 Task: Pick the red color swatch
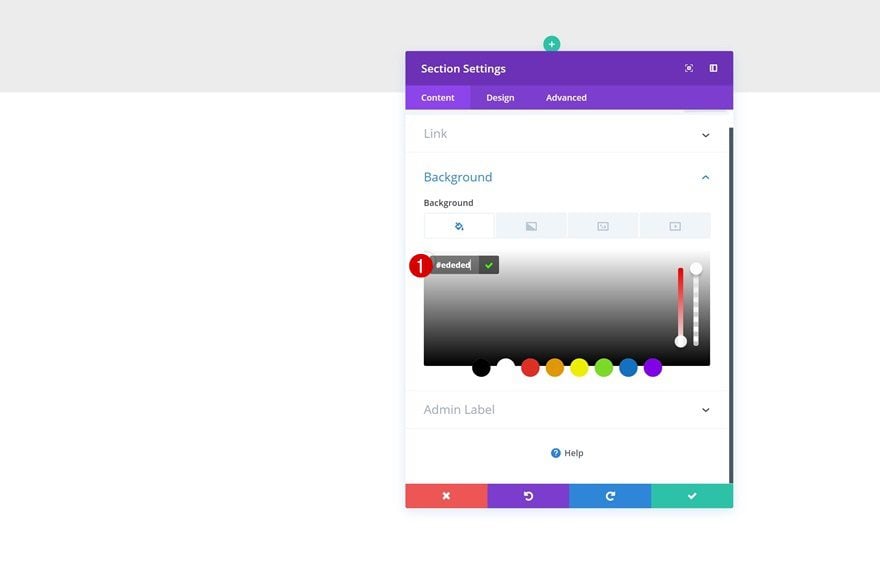pyautogui.click(x=530, y=368)
